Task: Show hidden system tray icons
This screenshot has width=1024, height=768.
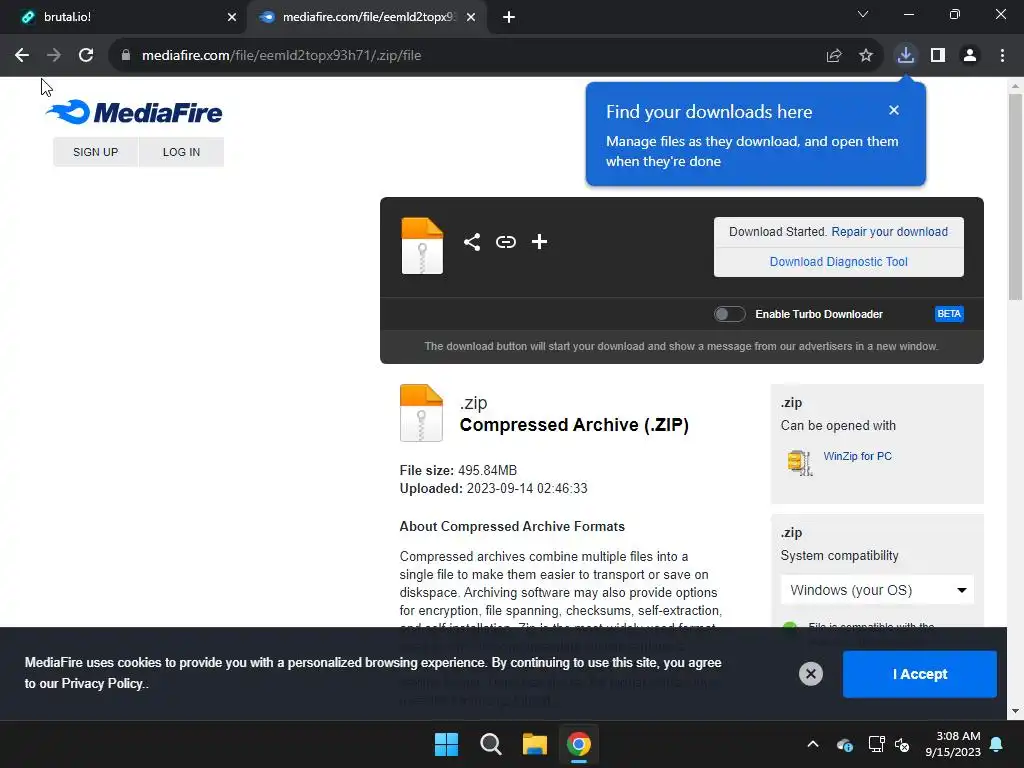Action: pyautogui.click(x=813, y=744)
